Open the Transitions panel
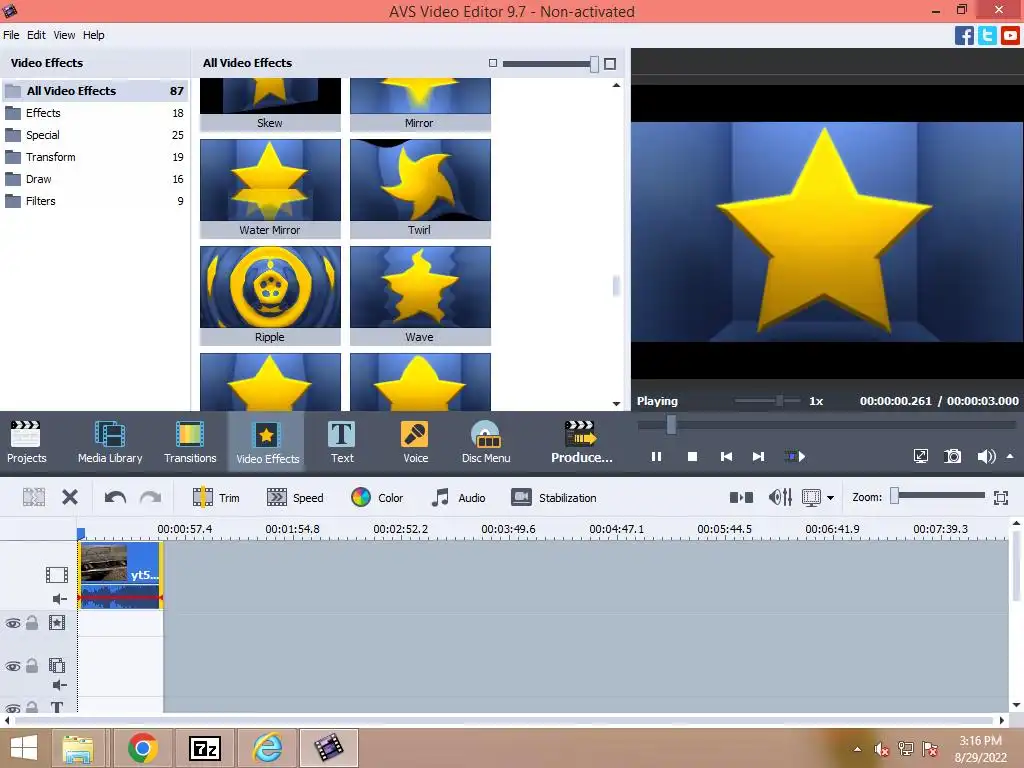1024x768 pixels. (190, 442)
